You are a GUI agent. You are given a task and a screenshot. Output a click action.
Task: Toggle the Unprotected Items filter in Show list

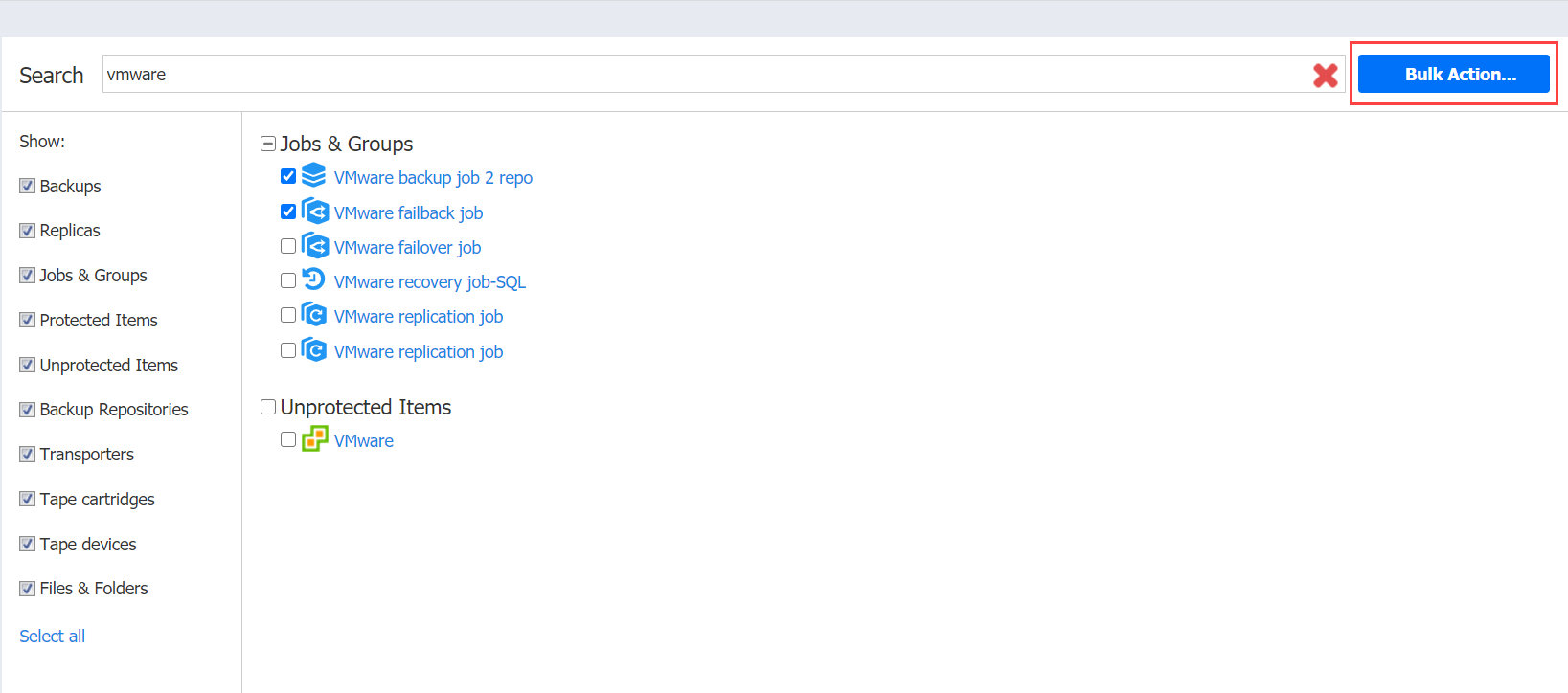(28, 365)
